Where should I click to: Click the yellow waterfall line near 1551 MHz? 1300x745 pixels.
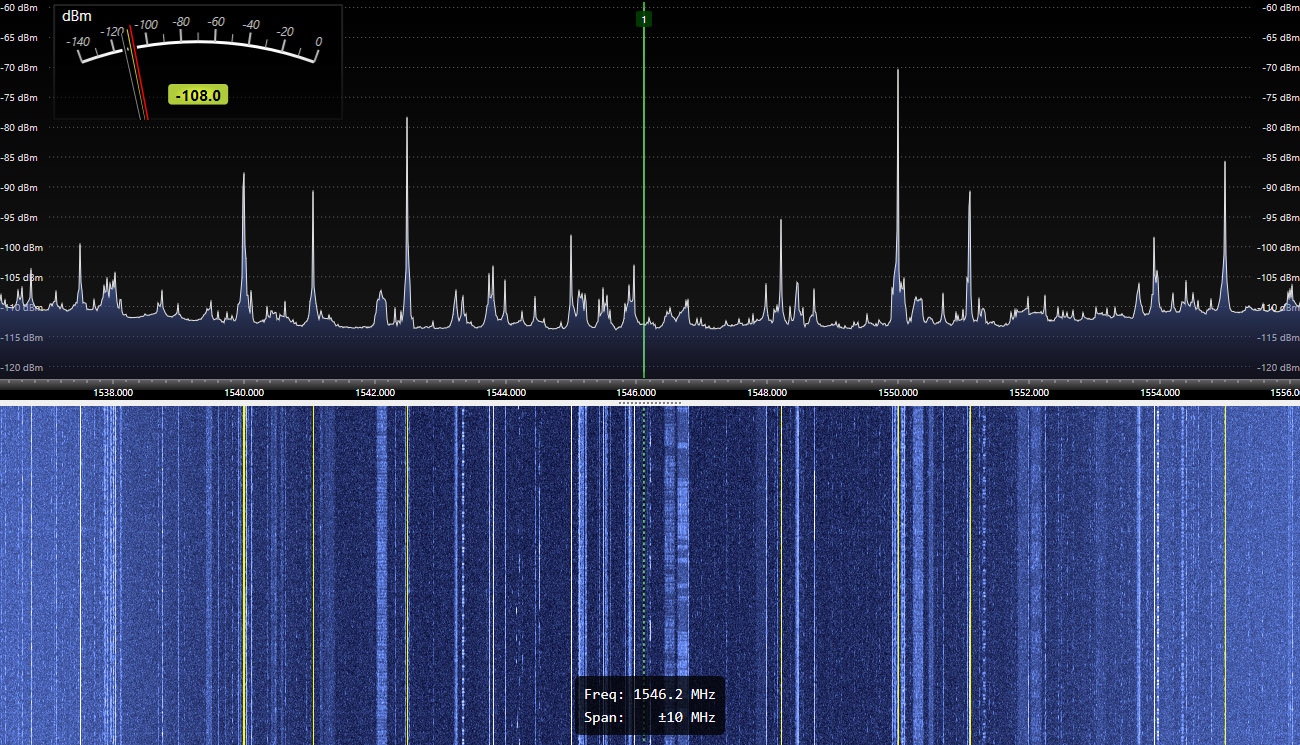point(969,575)
